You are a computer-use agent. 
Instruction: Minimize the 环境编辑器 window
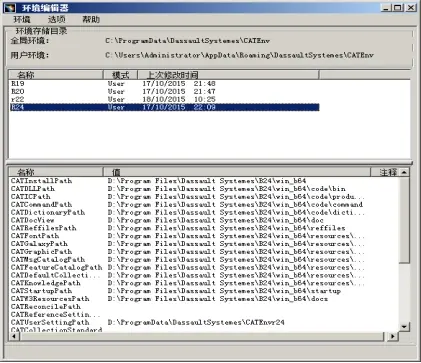(x=386, y=7)
